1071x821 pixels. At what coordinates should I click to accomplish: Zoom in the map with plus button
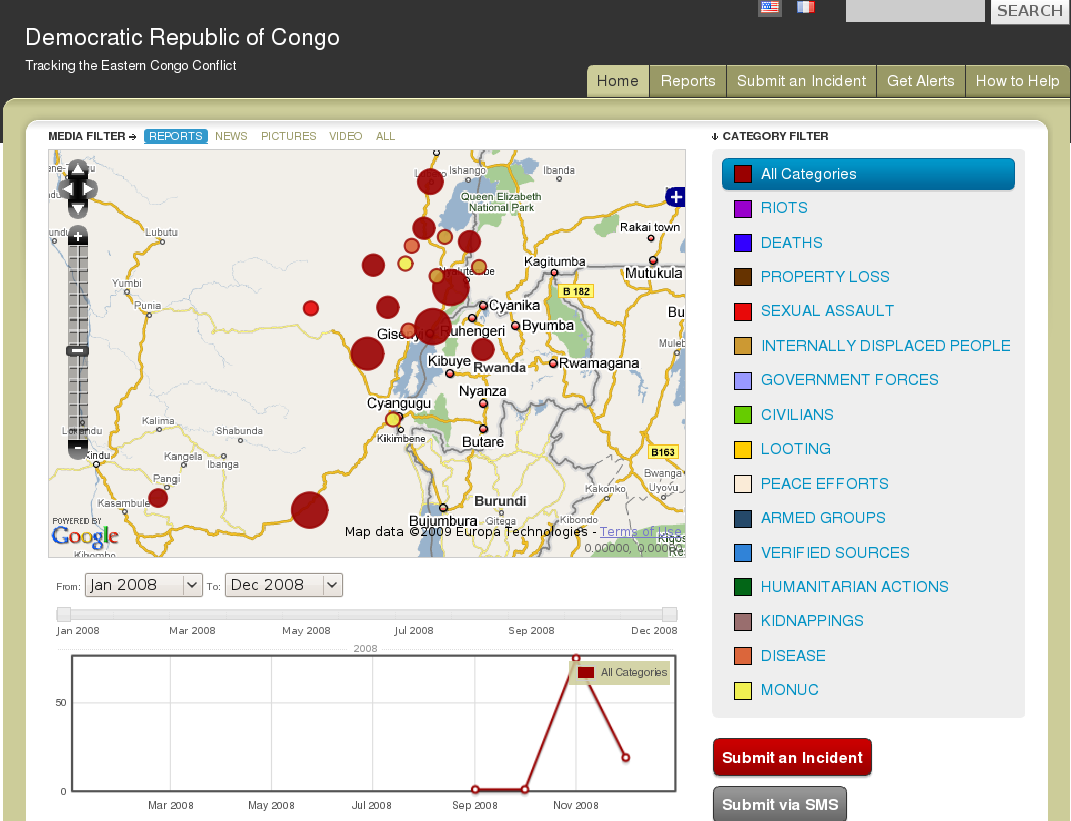click(78, 236)
